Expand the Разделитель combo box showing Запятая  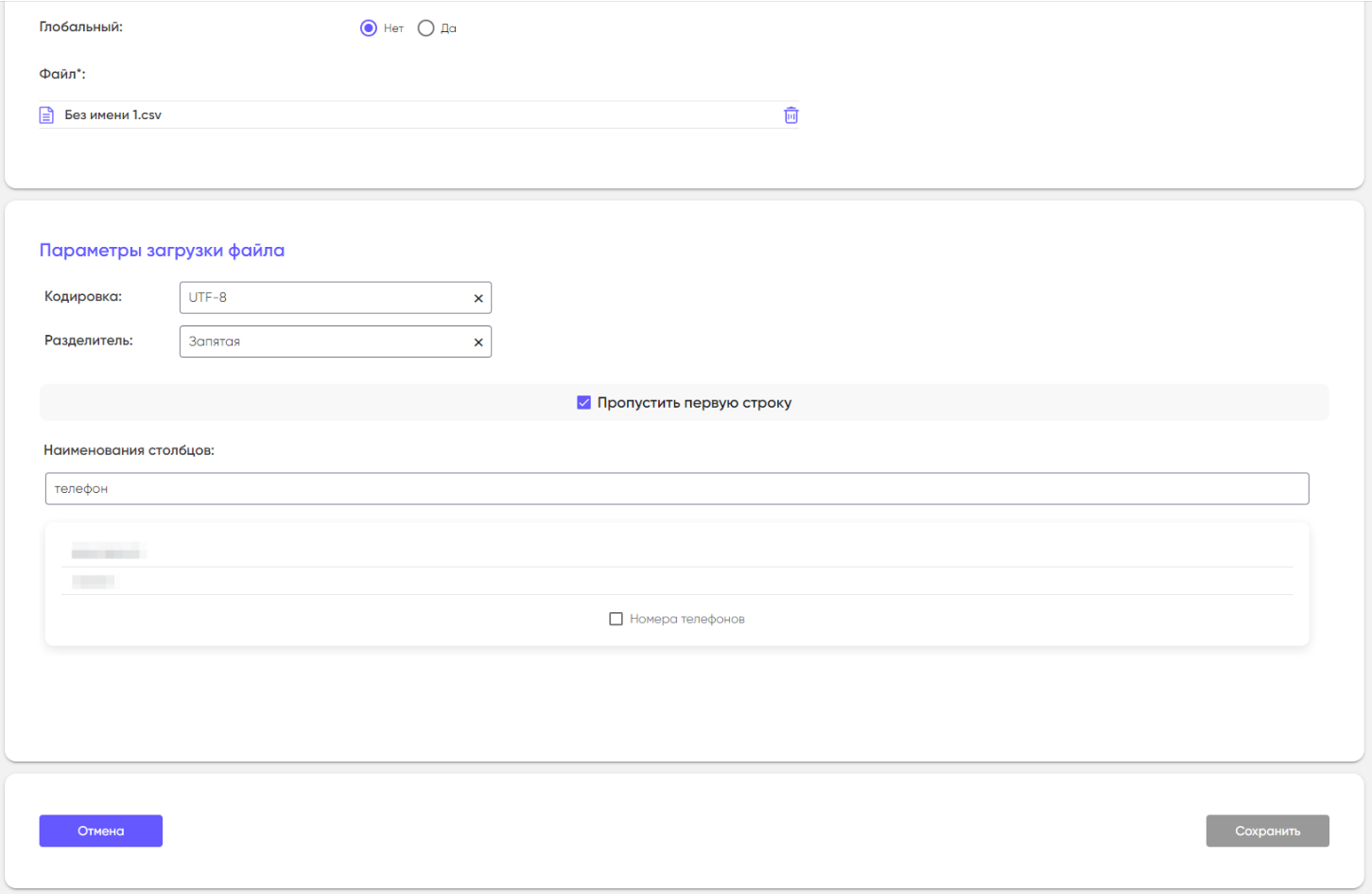point(321,342)
